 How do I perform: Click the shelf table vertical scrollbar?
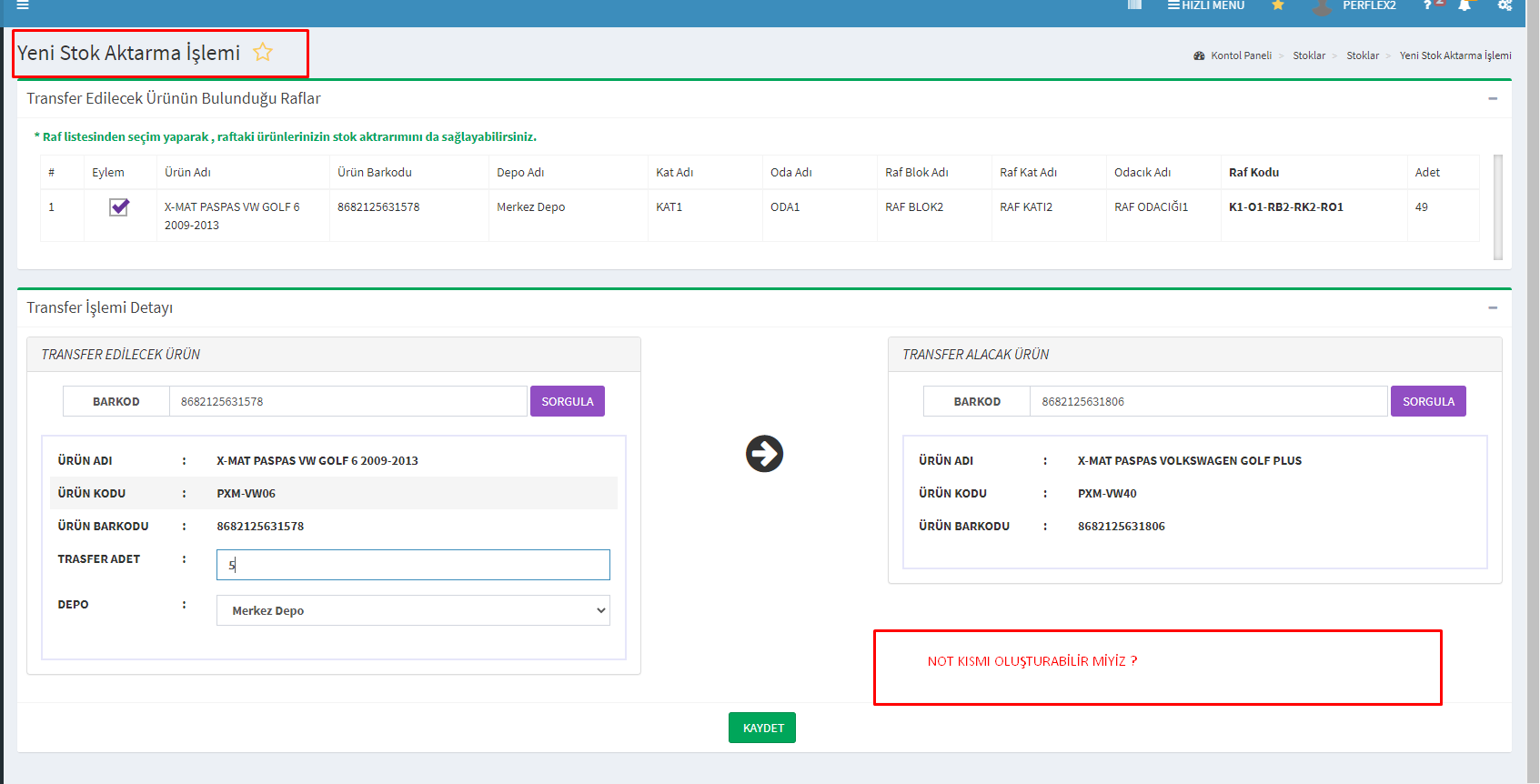pyautogui.click(x=1497, y=207)
